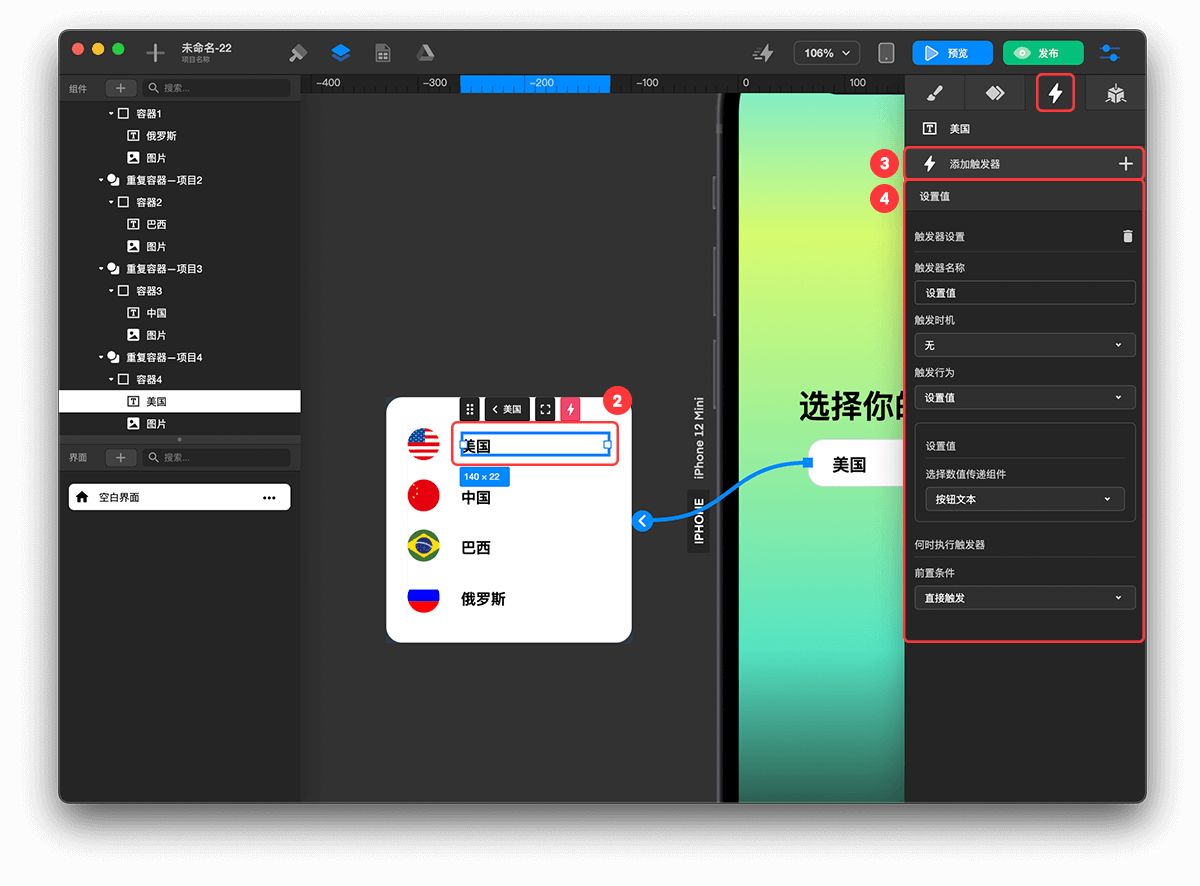
Task: Open the sliders settings icon at top right
Action: [1109, 53]
